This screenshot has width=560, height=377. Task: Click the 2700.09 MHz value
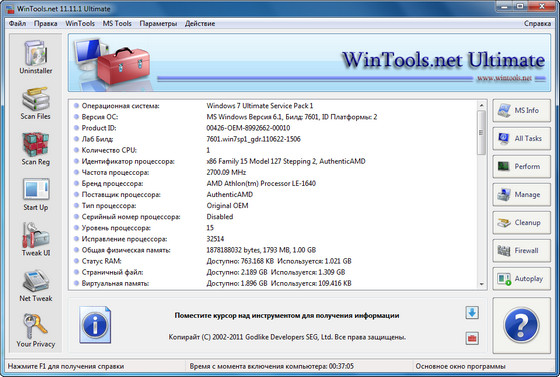point(226,172)
